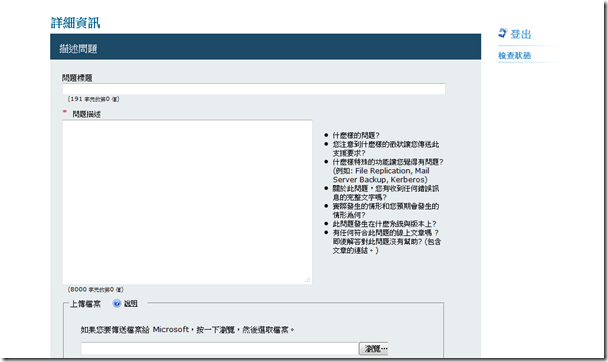This screenshot has width=608, height=362.
Task: Click the 上傳檔案 group label
Action: [x=85, y=303]
